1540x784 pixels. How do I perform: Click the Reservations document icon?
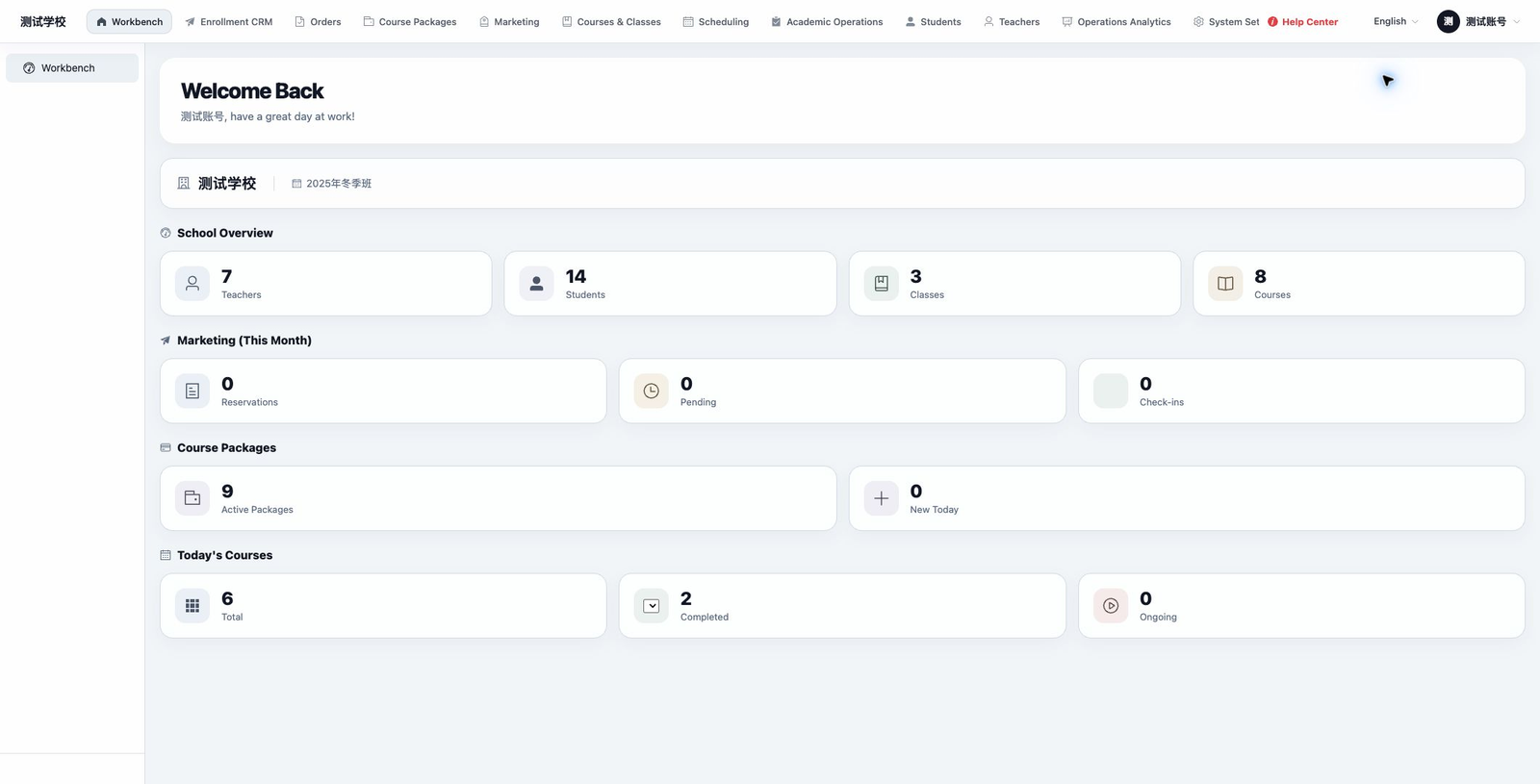click(x=192, y=391)
